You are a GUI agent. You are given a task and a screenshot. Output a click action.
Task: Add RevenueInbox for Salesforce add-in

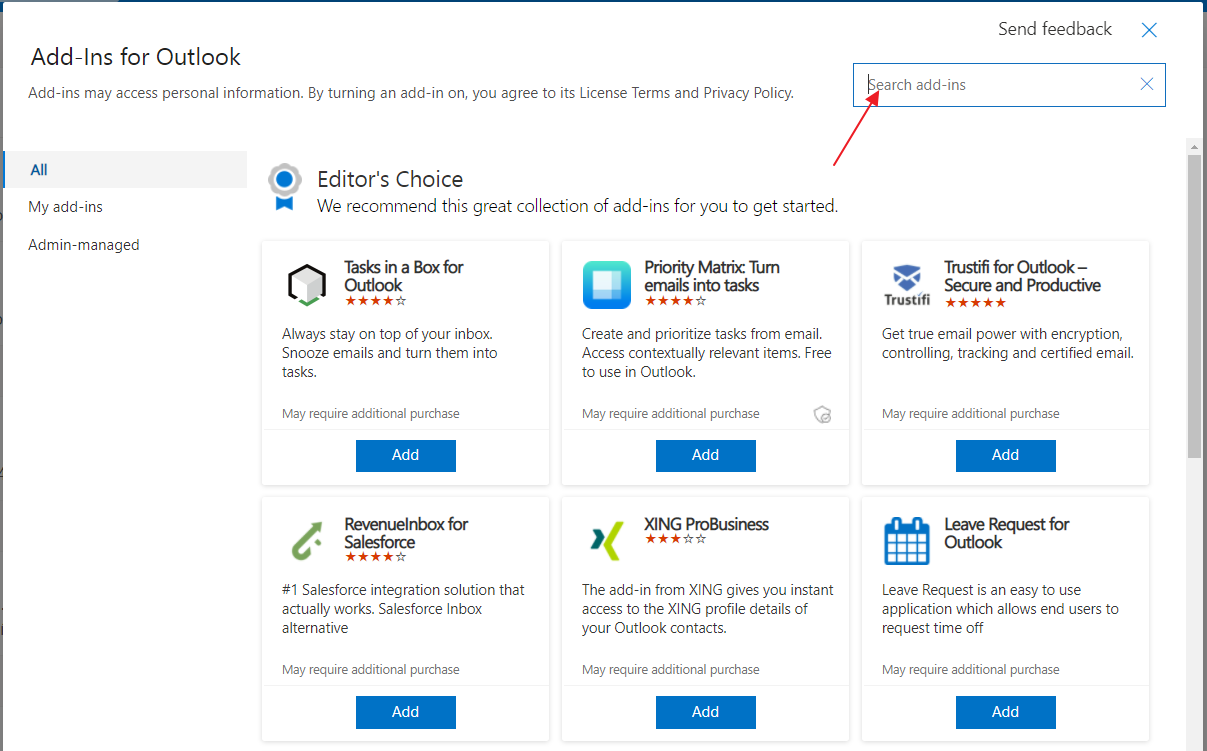coord(406,712)
